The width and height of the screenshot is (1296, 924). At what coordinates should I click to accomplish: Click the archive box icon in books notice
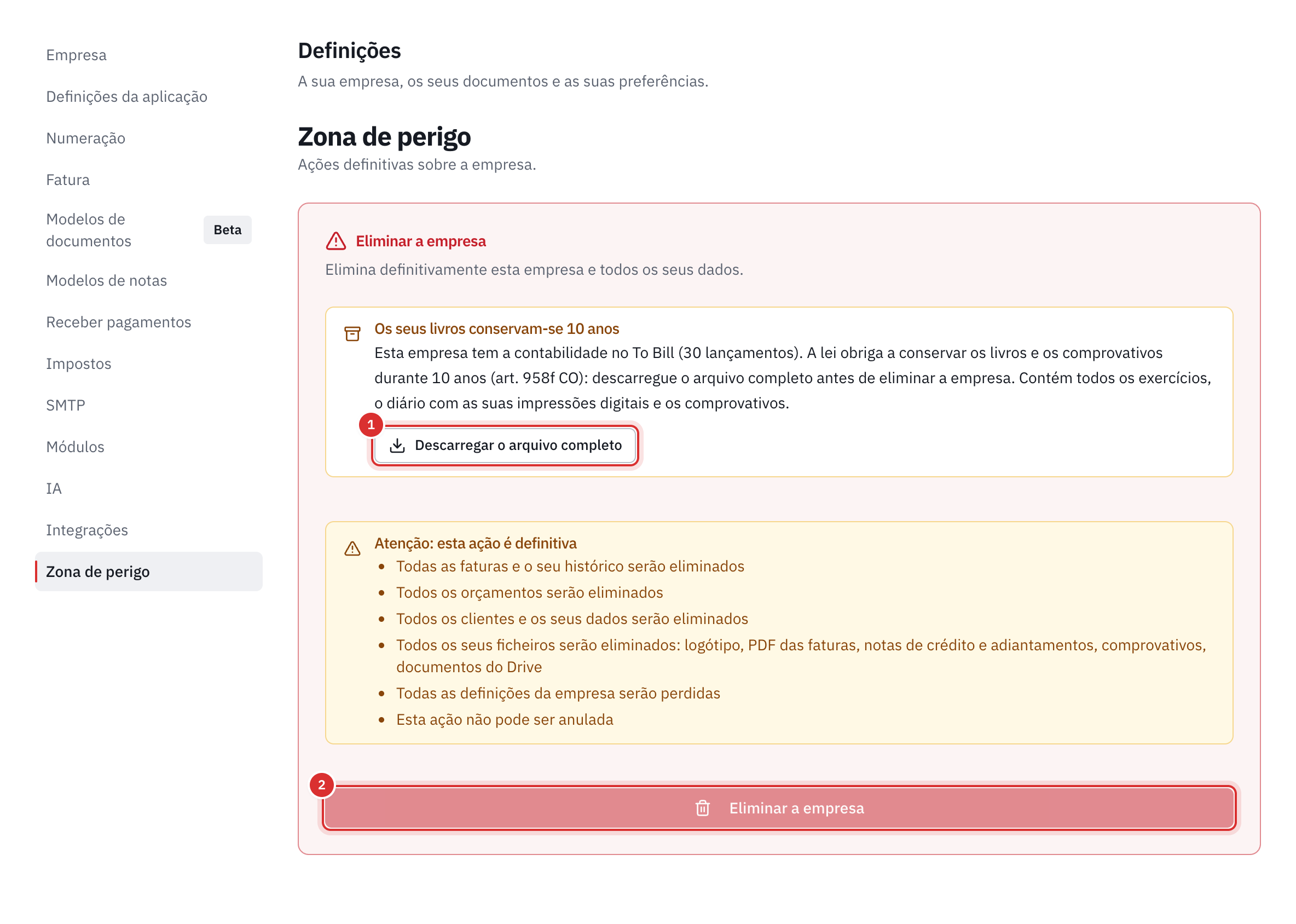point(352,334)
